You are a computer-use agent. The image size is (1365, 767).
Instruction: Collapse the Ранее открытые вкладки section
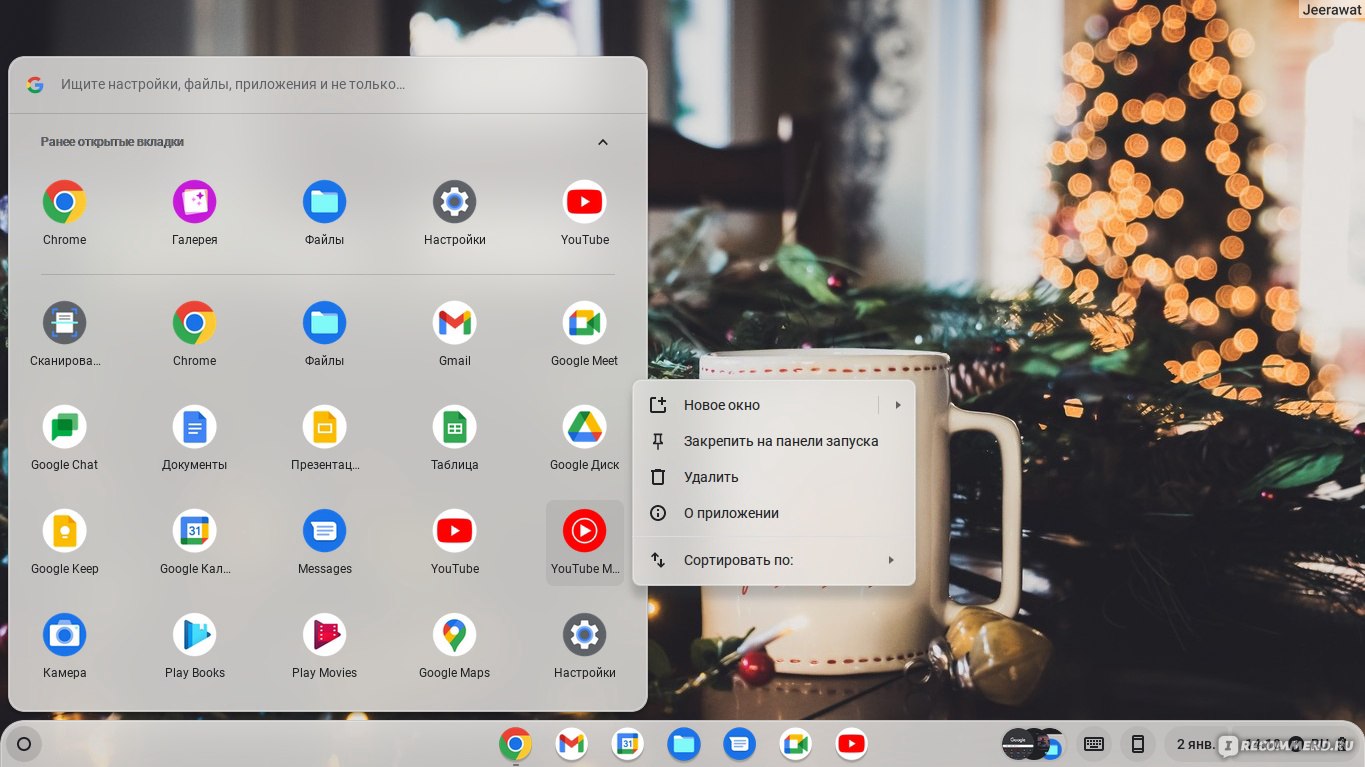(x=603, y=142)
